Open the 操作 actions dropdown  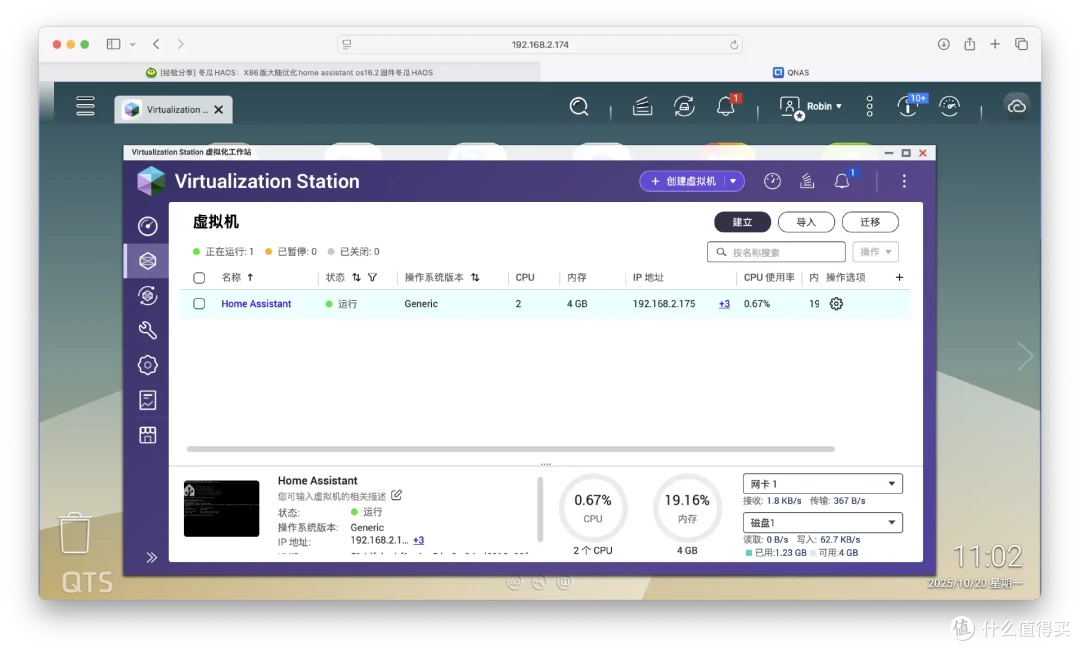(875, 252)
